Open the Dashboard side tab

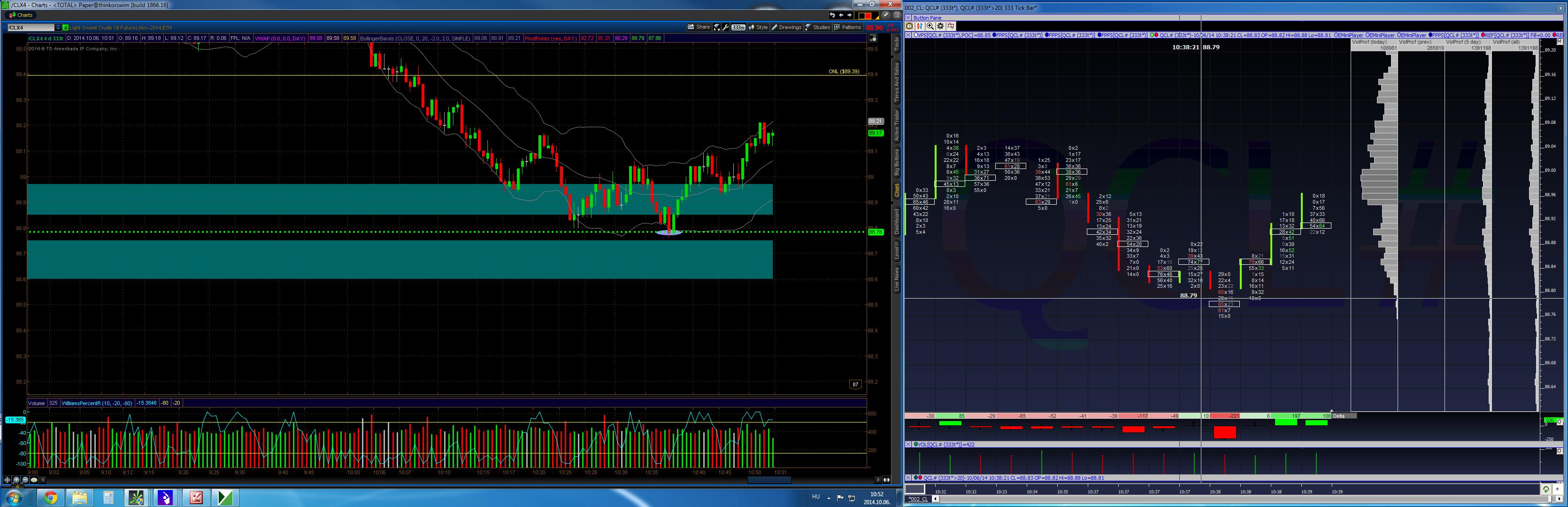tap(896, 222)
